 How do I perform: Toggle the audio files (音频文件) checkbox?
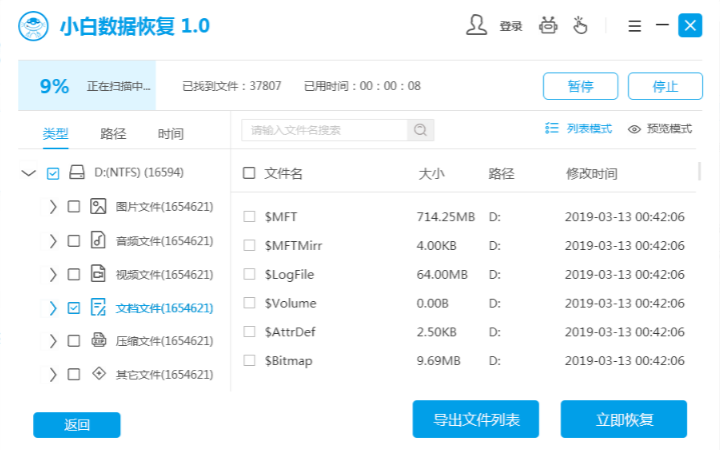(x=73, y=241)
